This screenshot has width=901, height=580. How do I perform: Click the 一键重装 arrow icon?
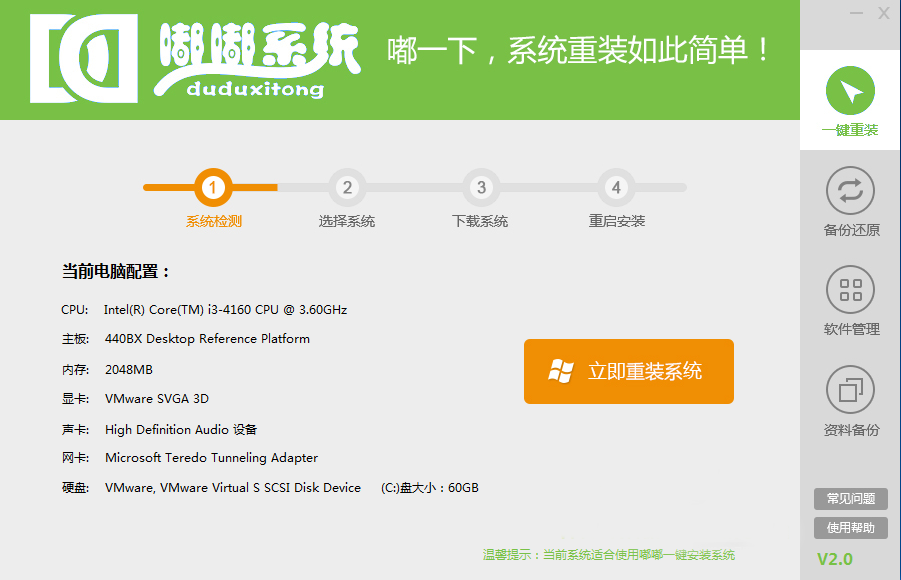850,91
